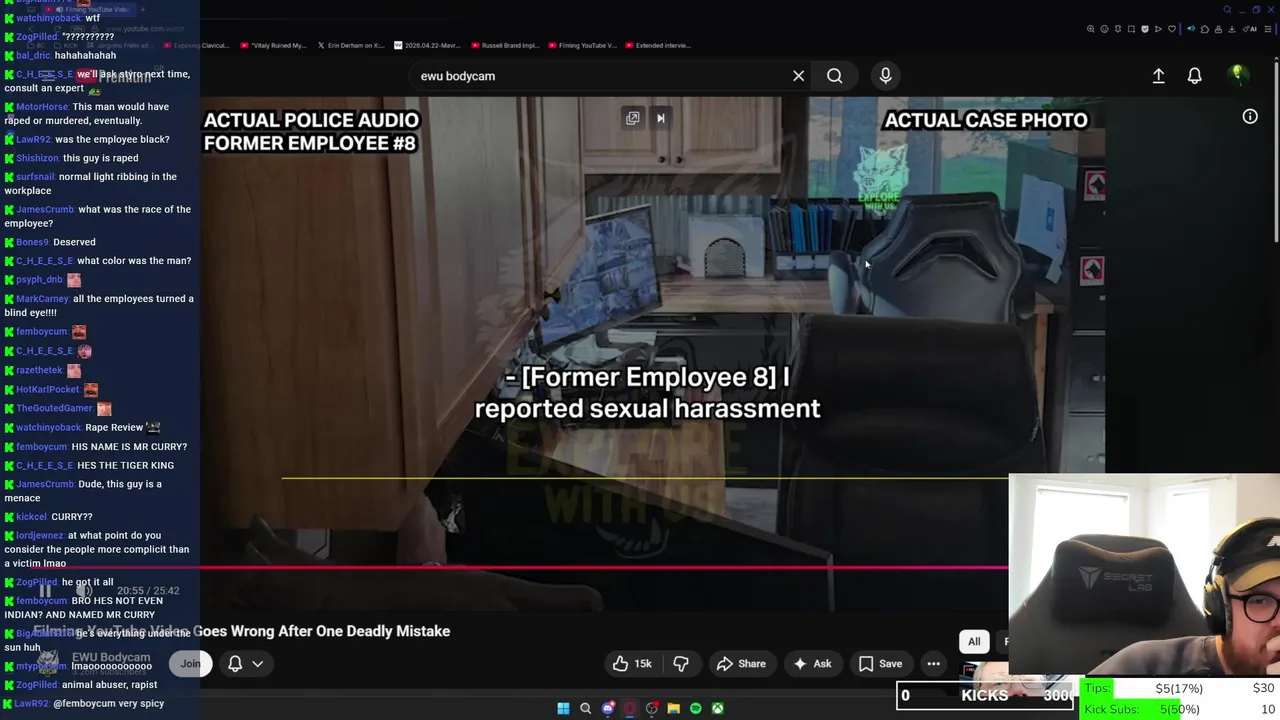
Task: Open Windows taskbar search
Action: coord(585,708)
